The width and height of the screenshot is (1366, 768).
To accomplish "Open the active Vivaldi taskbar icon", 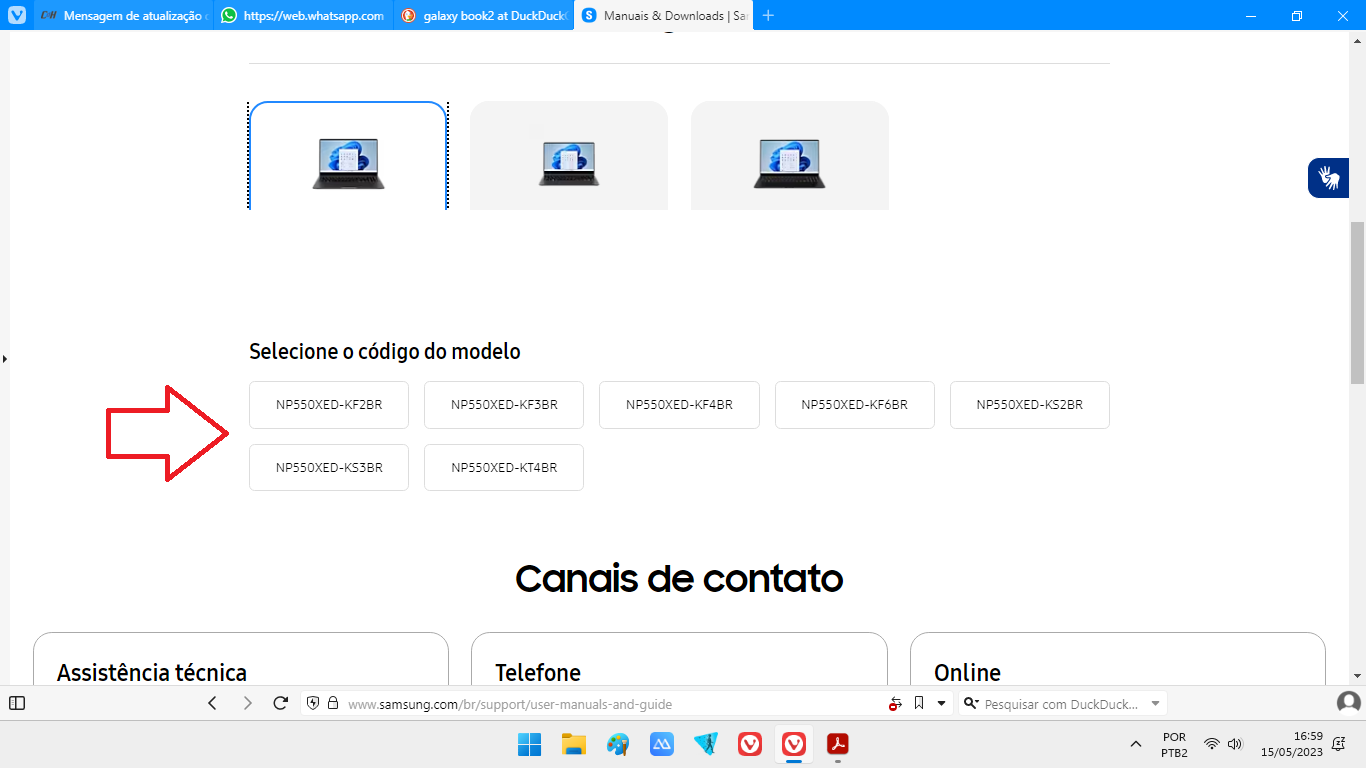I will pyautogui.click(x=794, y=744).
